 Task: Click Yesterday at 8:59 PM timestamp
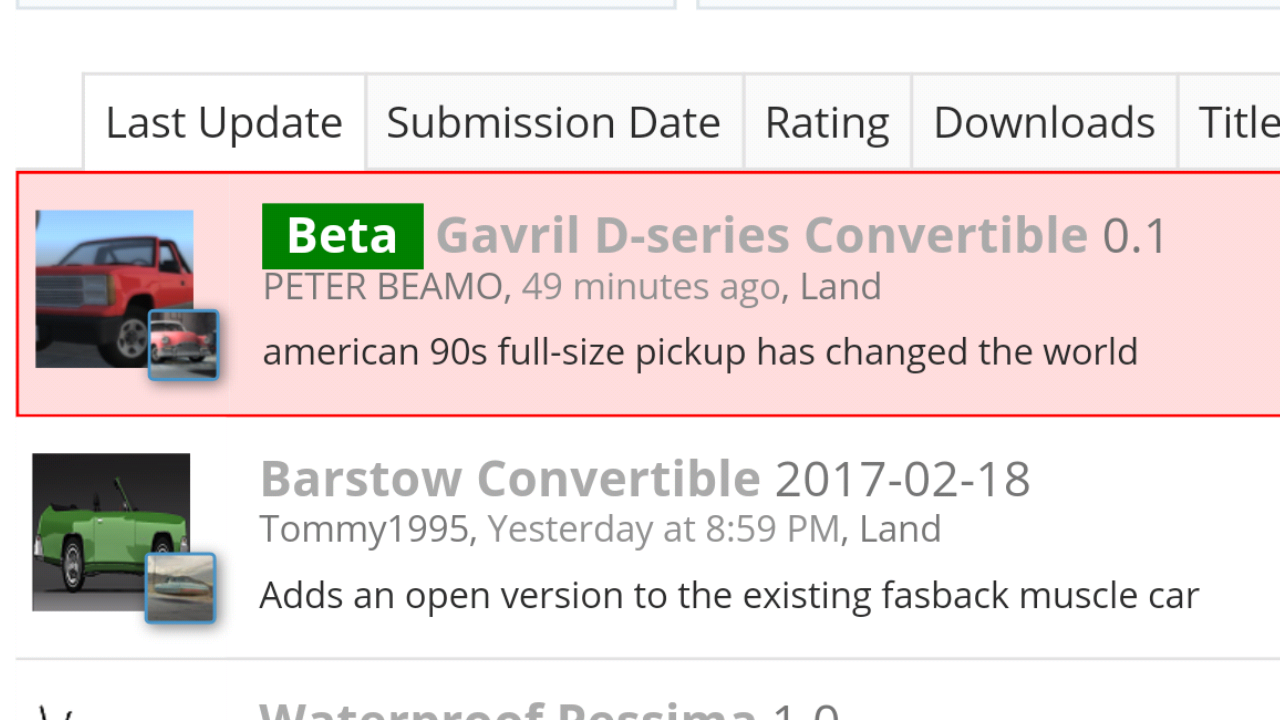pos(664,529)
